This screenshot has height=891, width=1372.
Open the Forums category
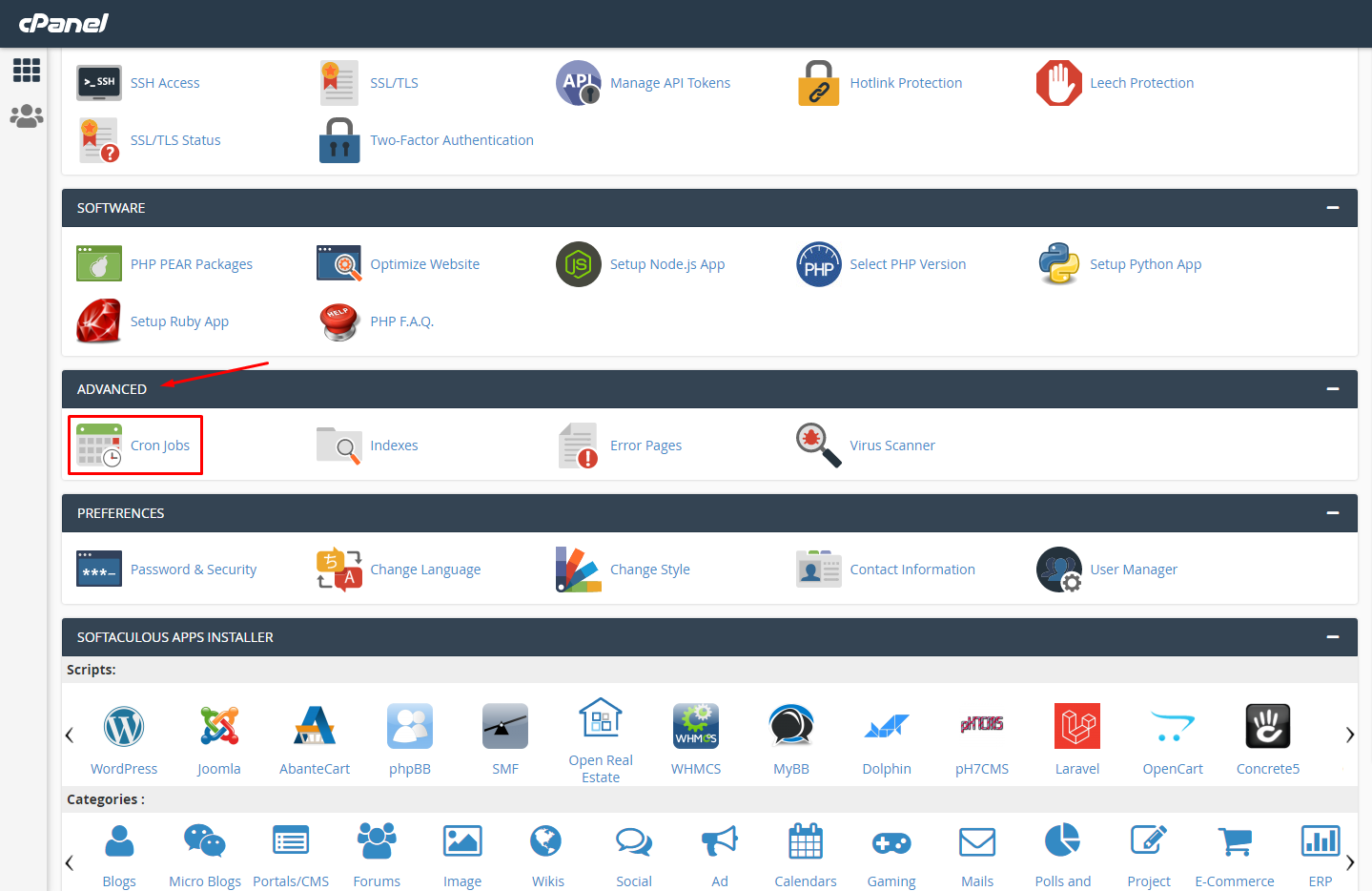tap(377, 856)
